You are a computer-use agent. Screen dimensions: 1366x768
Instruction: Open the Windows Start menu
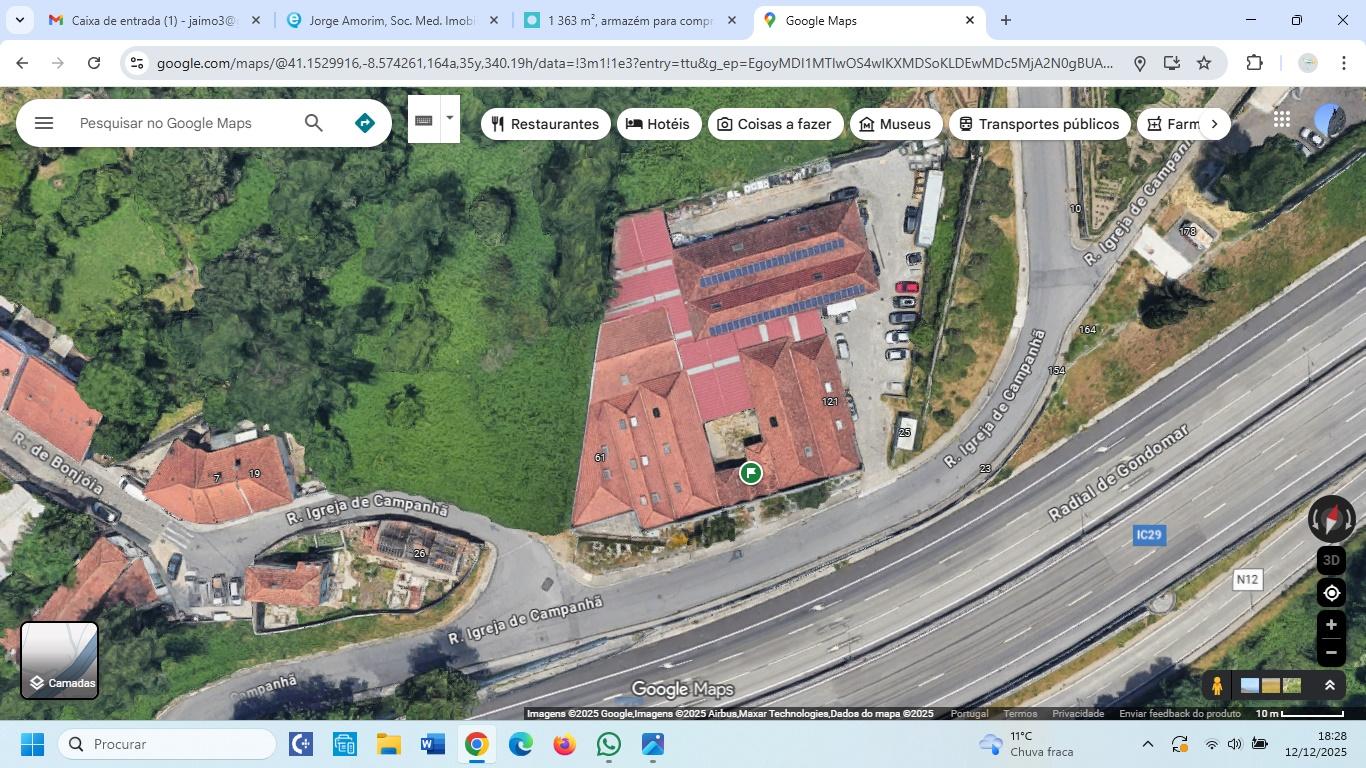[x=32, y=744]
